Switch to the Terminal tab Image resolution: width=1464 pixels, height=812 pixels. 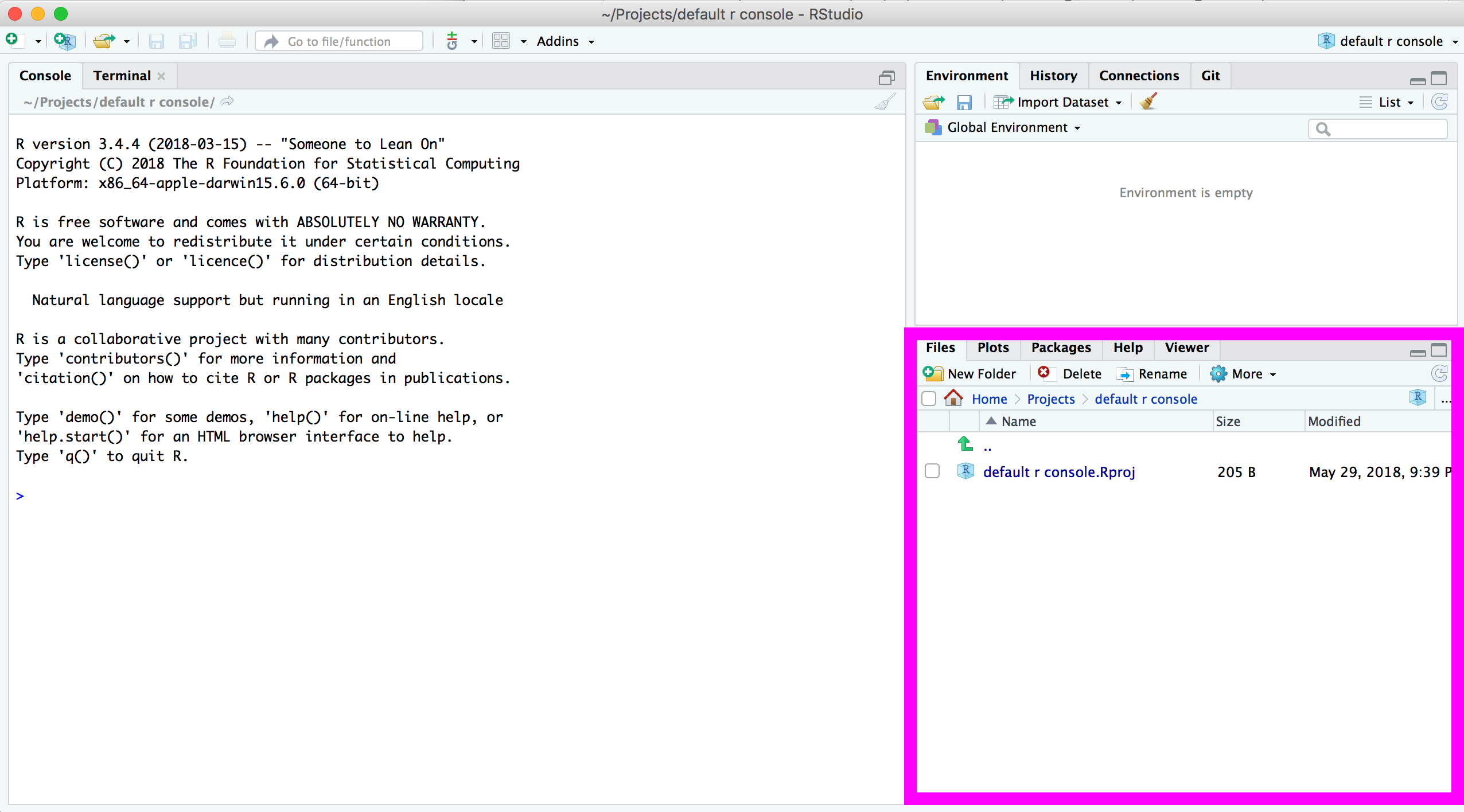(x=122, y=76)
